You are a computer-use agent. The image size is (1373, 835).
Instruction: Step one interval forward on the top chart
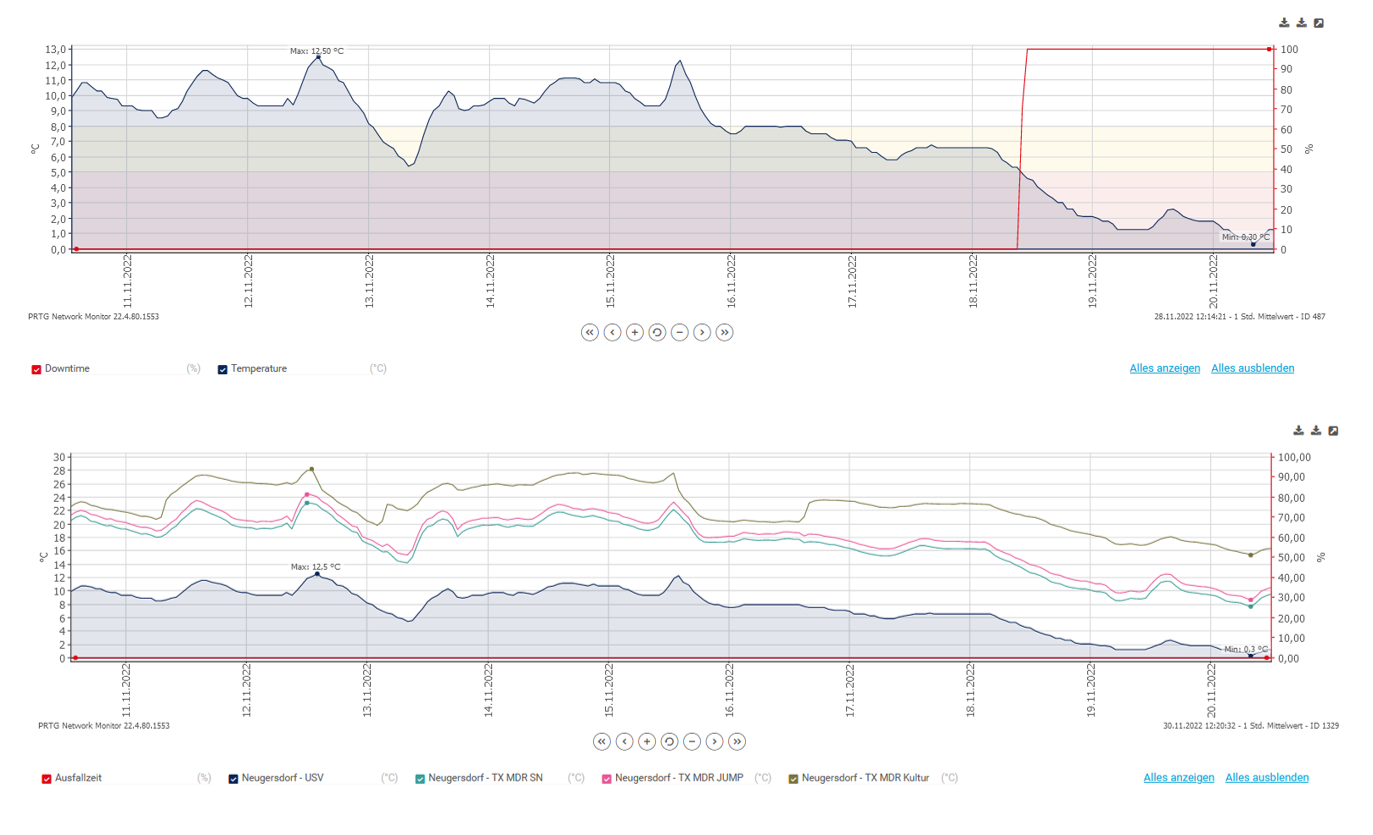click(702, 332)
